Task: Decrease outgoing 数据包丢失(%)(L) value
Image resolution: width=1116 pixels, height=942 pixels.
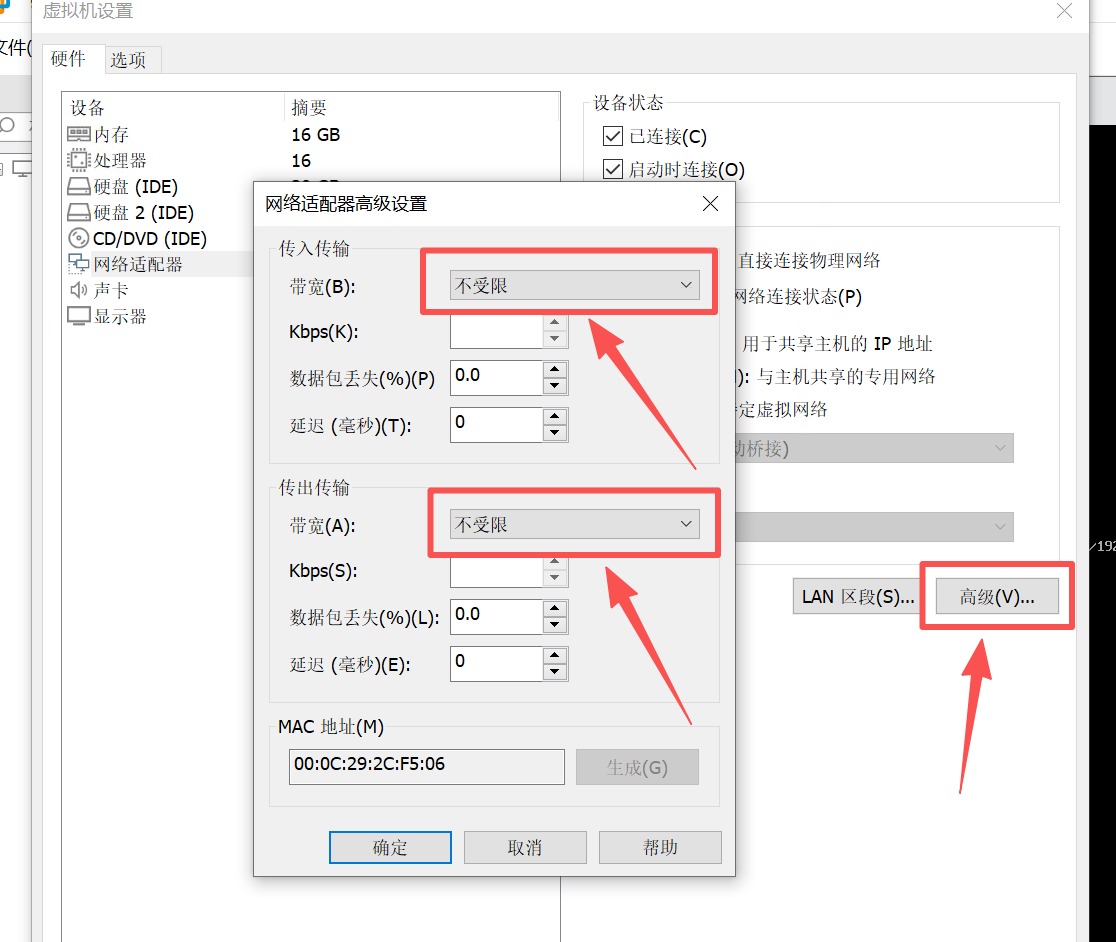Action: pyautogui.click(x=554, y=625)
